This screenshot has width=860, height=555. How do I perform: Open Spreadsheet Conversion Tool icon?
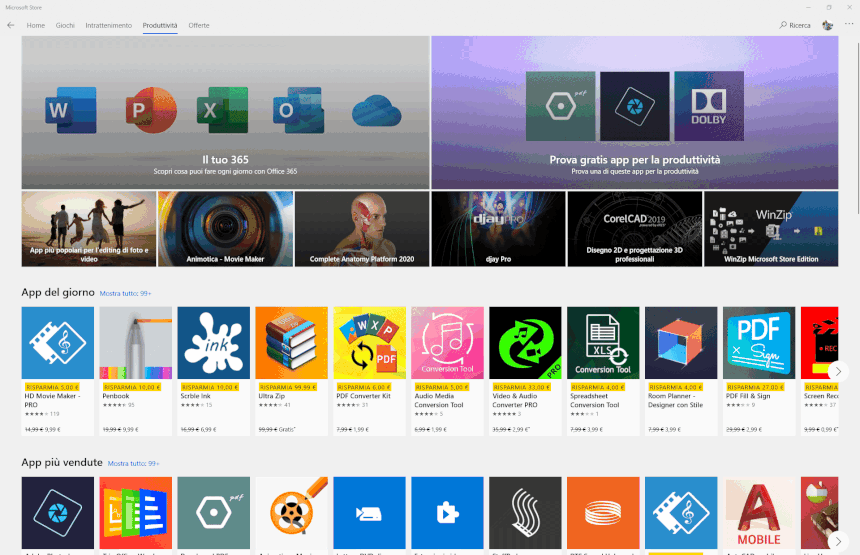click(603, 343)
